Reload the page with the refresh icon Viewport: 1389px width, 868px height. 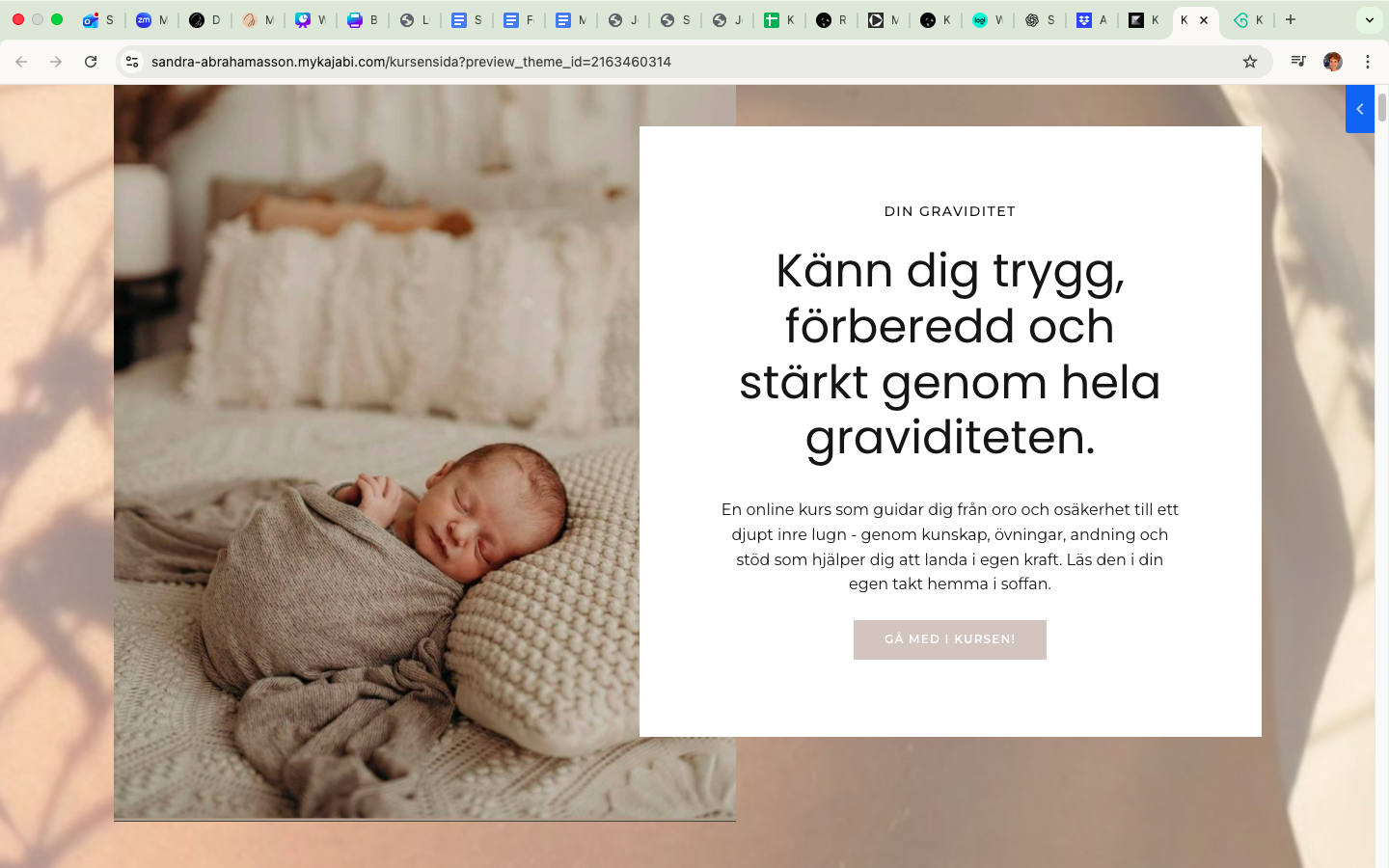91,62
